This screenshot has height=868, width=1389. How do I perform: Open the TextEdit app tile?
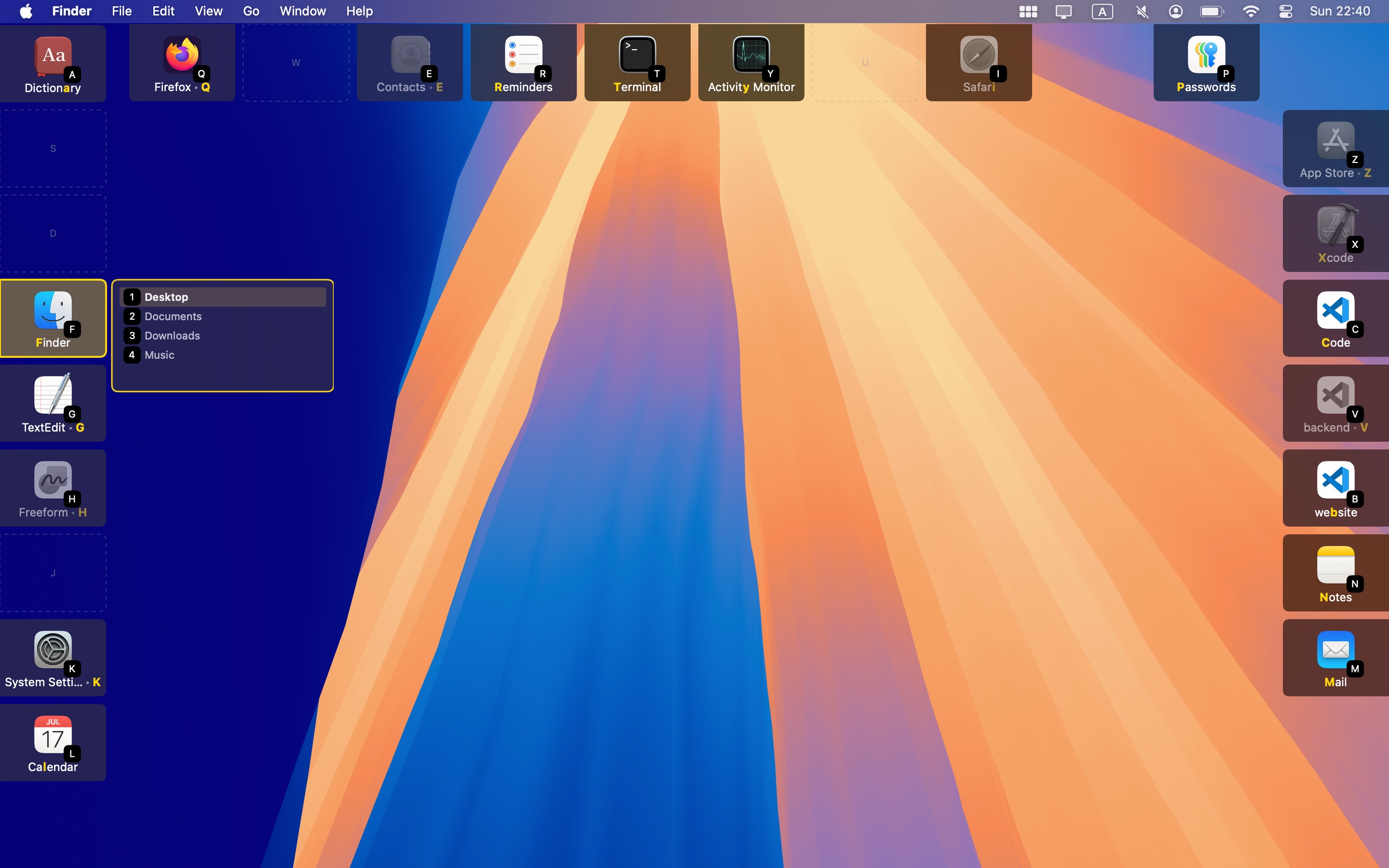coord(53,404)
